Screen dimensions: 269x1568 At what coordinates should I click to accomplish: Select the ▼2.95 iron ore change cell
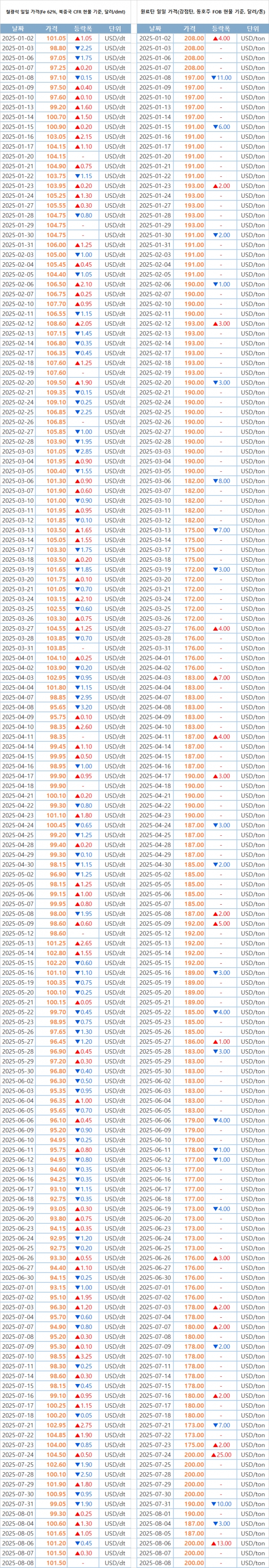(83, 697)
